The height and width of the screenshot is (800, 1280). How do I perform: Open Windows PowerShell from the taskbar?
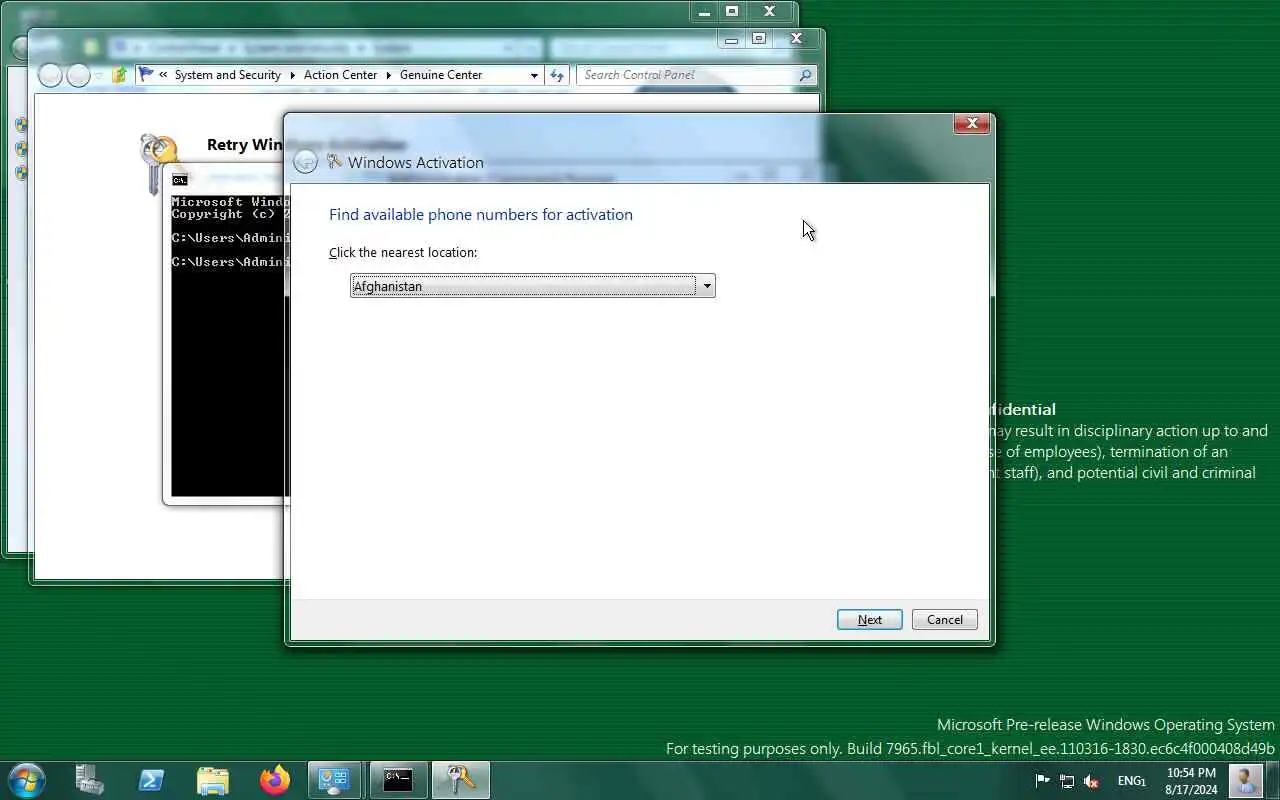(151, 780)
